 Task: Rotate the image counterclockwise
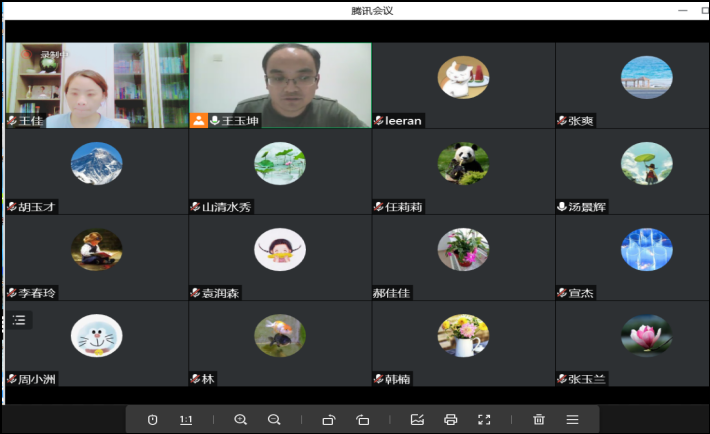(362, 420)
